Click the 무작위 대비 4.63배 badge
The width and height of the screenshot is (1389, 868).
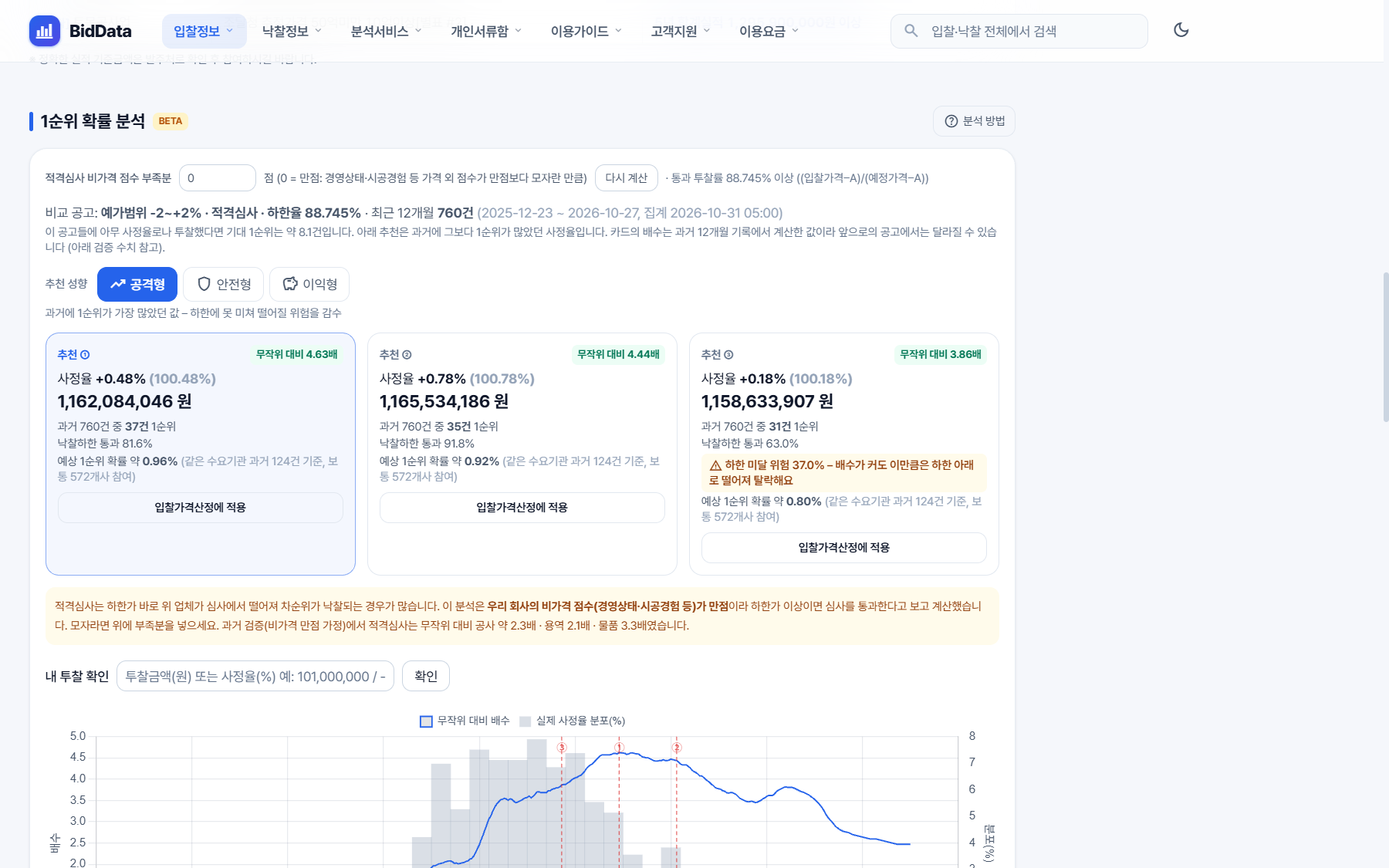pyautogui.click(x=297, y=354)
